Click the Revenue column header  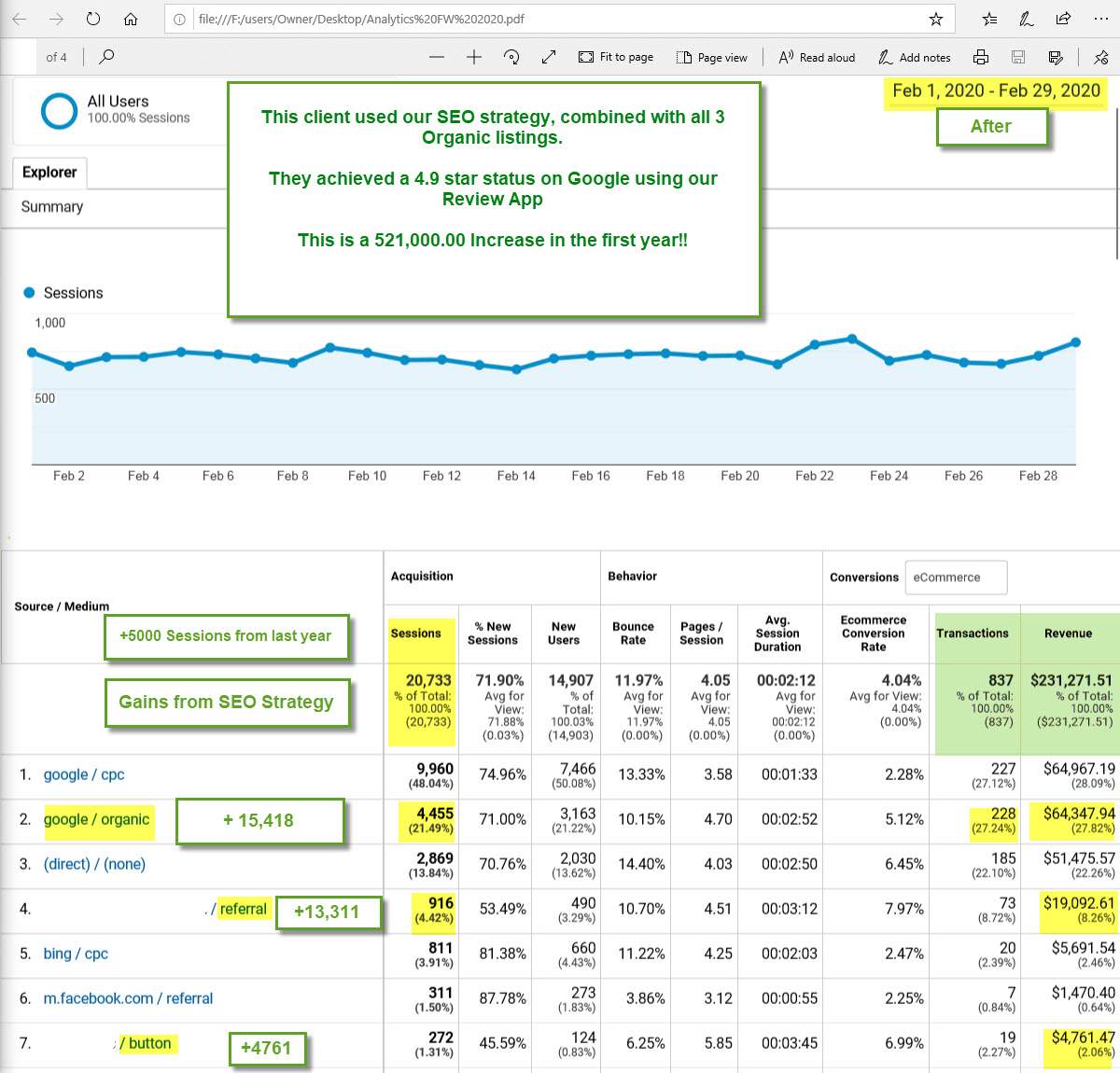(1068, 634)
